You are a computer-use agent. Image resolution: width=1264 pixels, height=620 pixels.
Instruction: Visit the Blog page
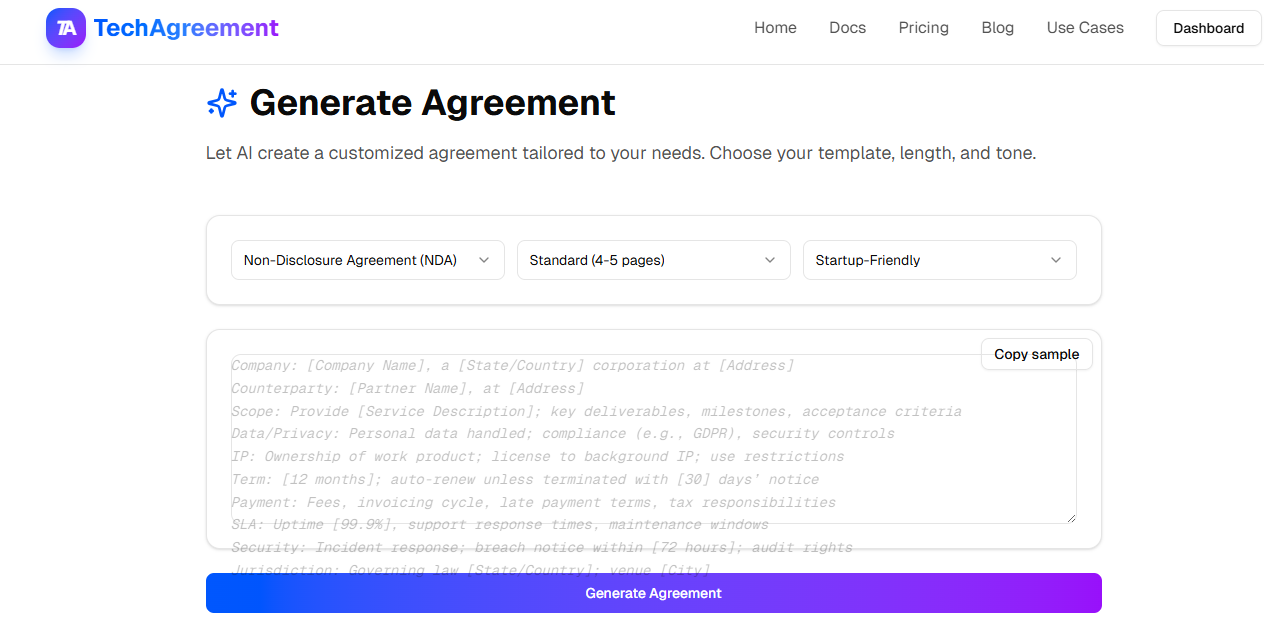(x=997, y=28)
